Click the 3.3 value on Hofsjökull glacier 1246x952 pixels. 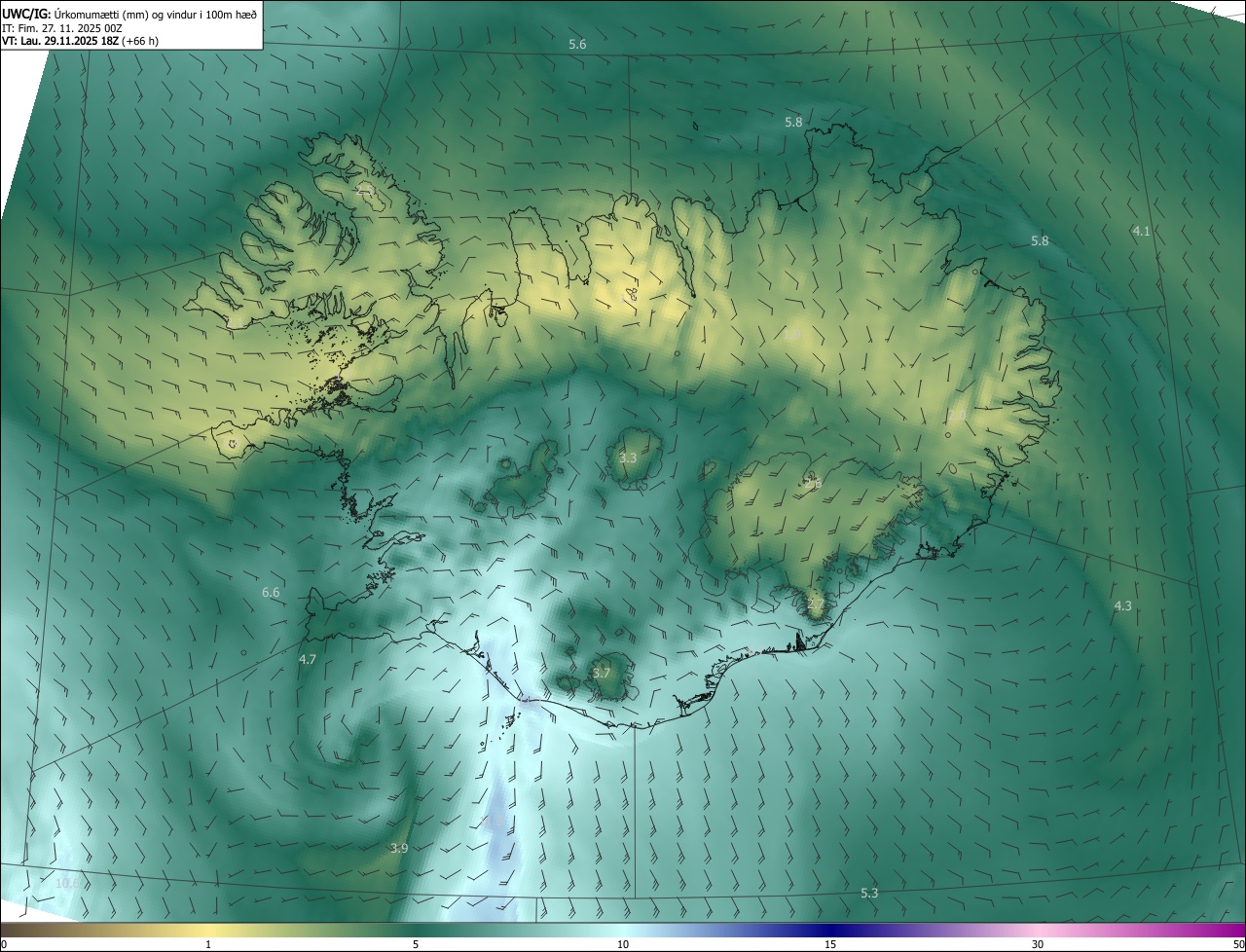pos(628,458)
